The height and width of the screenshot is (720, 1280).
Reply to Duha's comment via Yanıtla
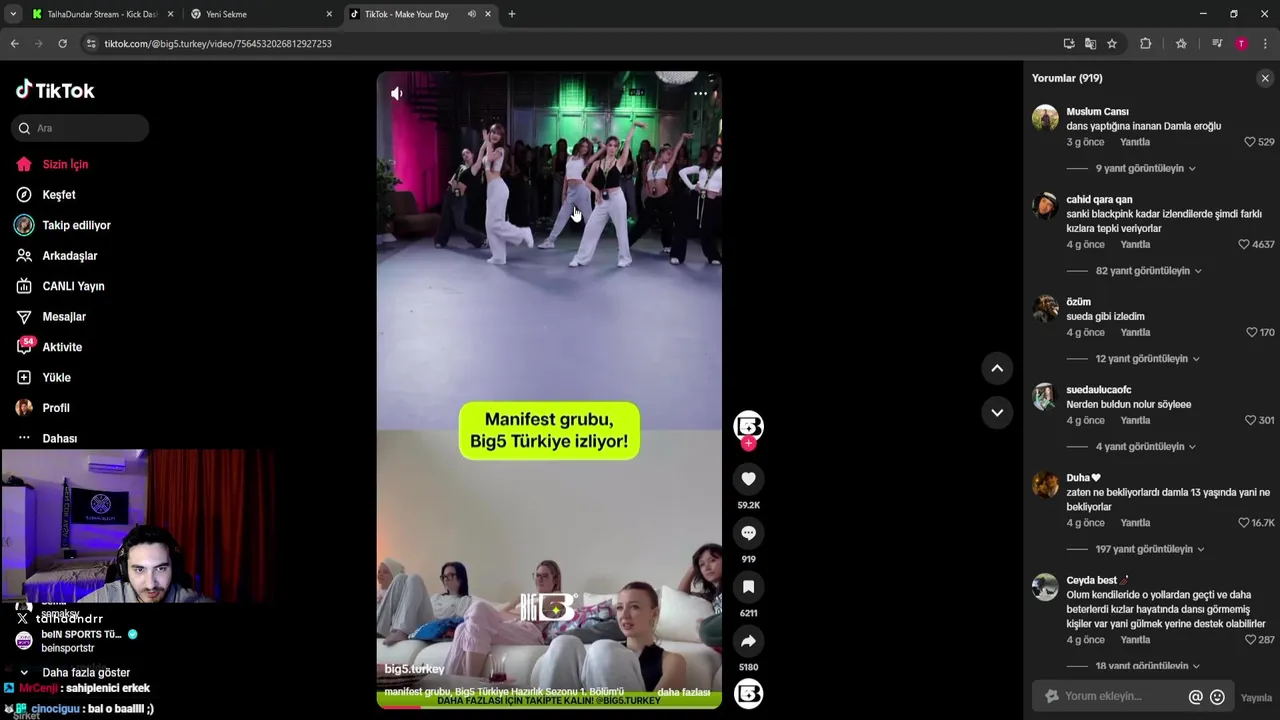pos(1135,523)
